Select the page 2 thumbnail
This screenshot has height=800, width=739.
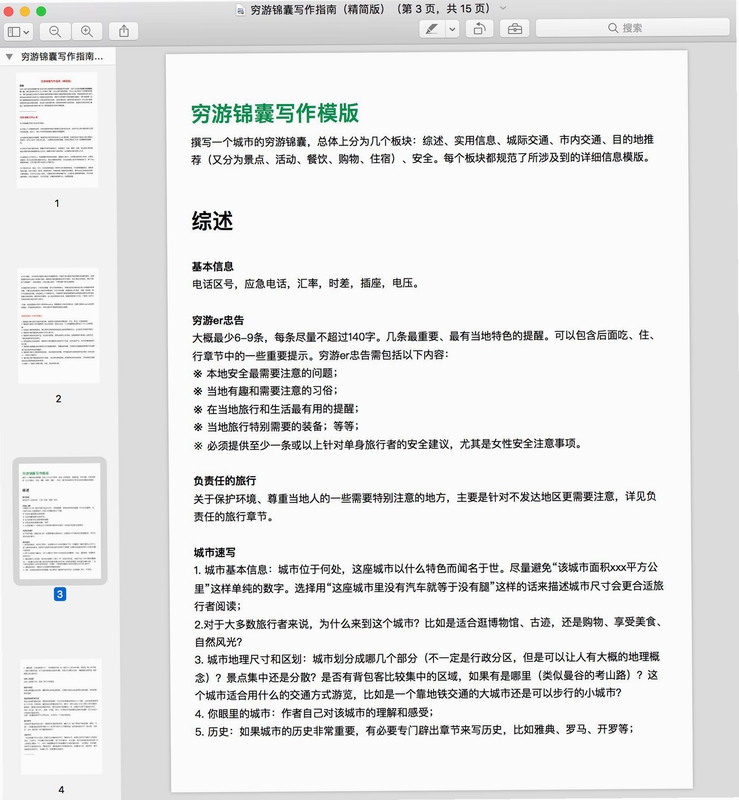point(58,326)
